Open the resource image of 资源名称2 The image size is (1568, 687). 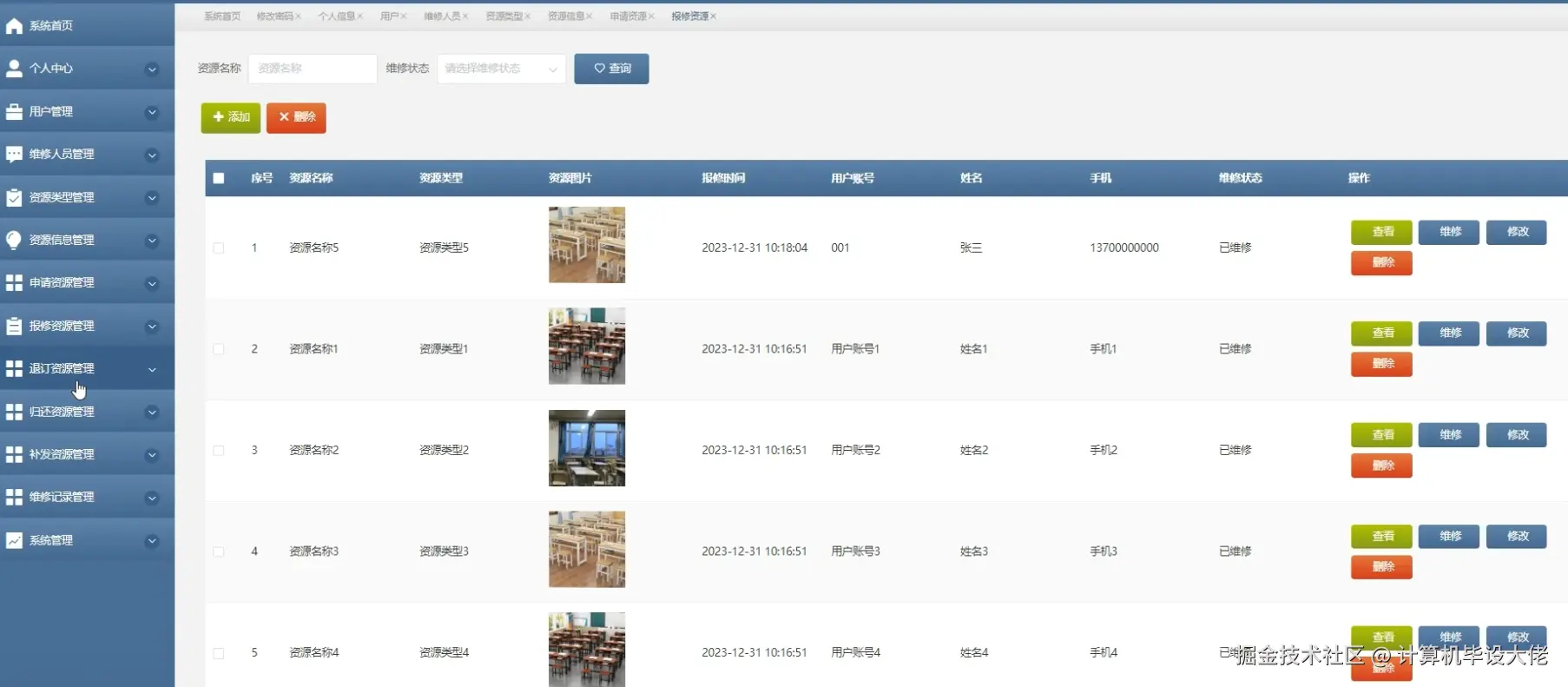(x=587, y=448)
